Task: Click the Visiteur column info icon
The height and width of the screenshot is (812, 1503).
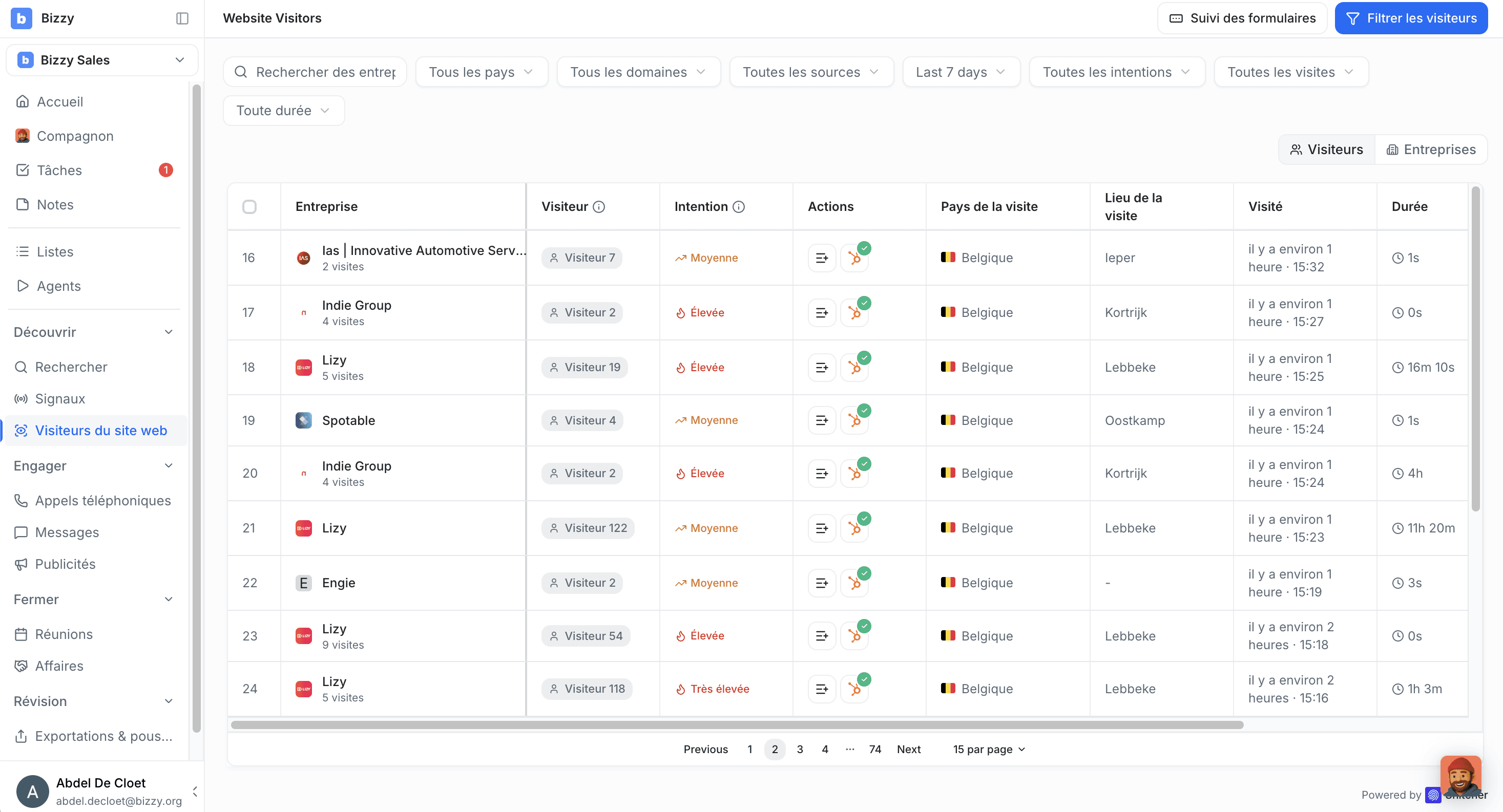Action: 599,206
